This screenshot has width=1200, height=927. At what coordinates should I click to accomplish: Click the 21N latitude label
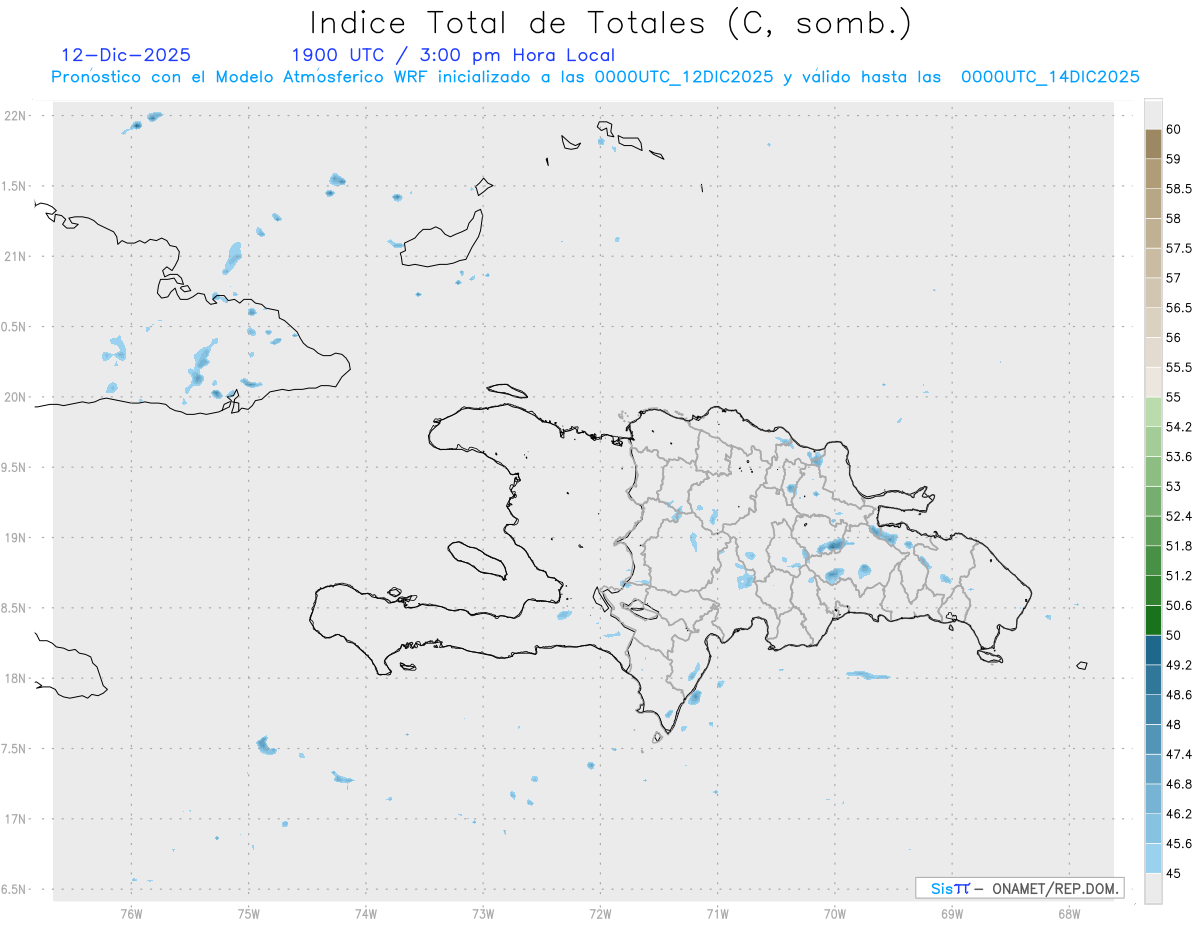(17, 257)
